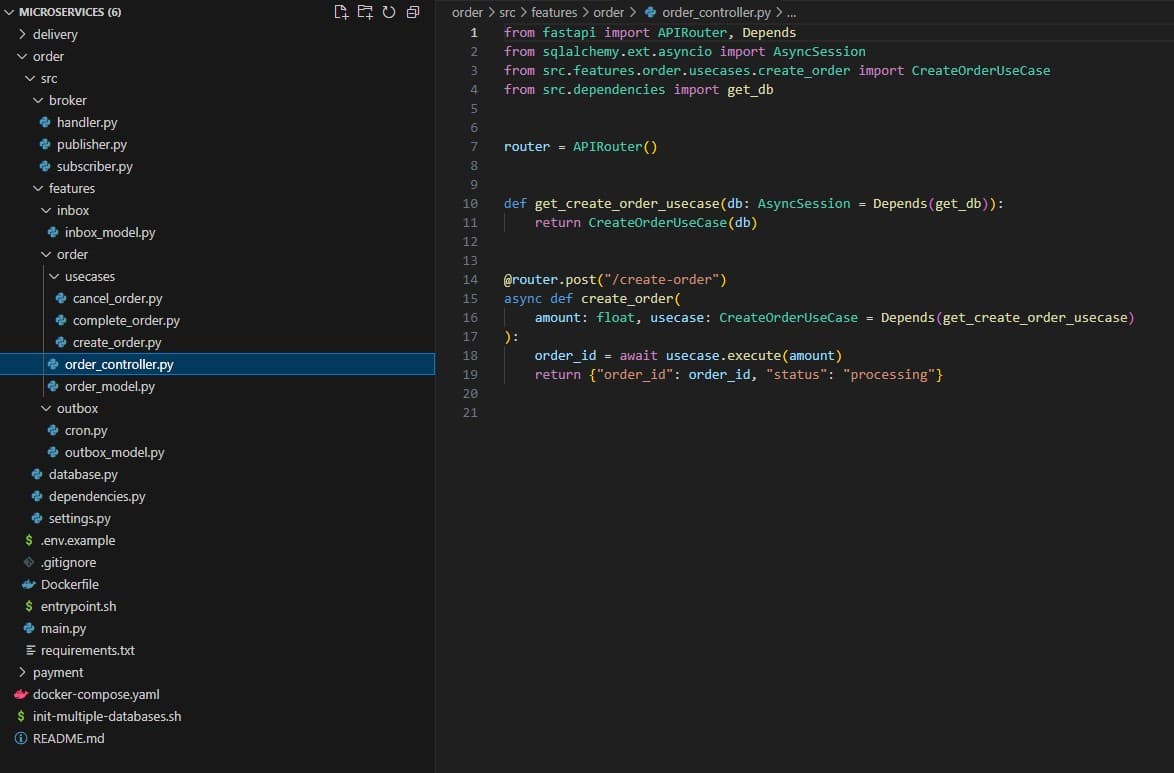
Task: Expand the payment folder
Action: 22,673
